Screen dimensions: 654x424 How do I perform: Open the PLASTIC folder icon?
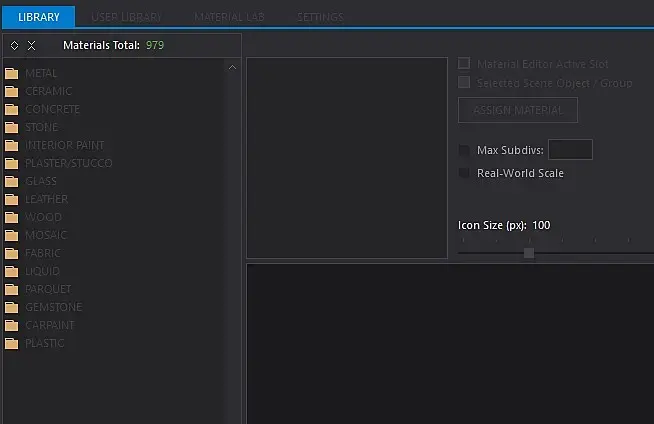pos(12,343)
